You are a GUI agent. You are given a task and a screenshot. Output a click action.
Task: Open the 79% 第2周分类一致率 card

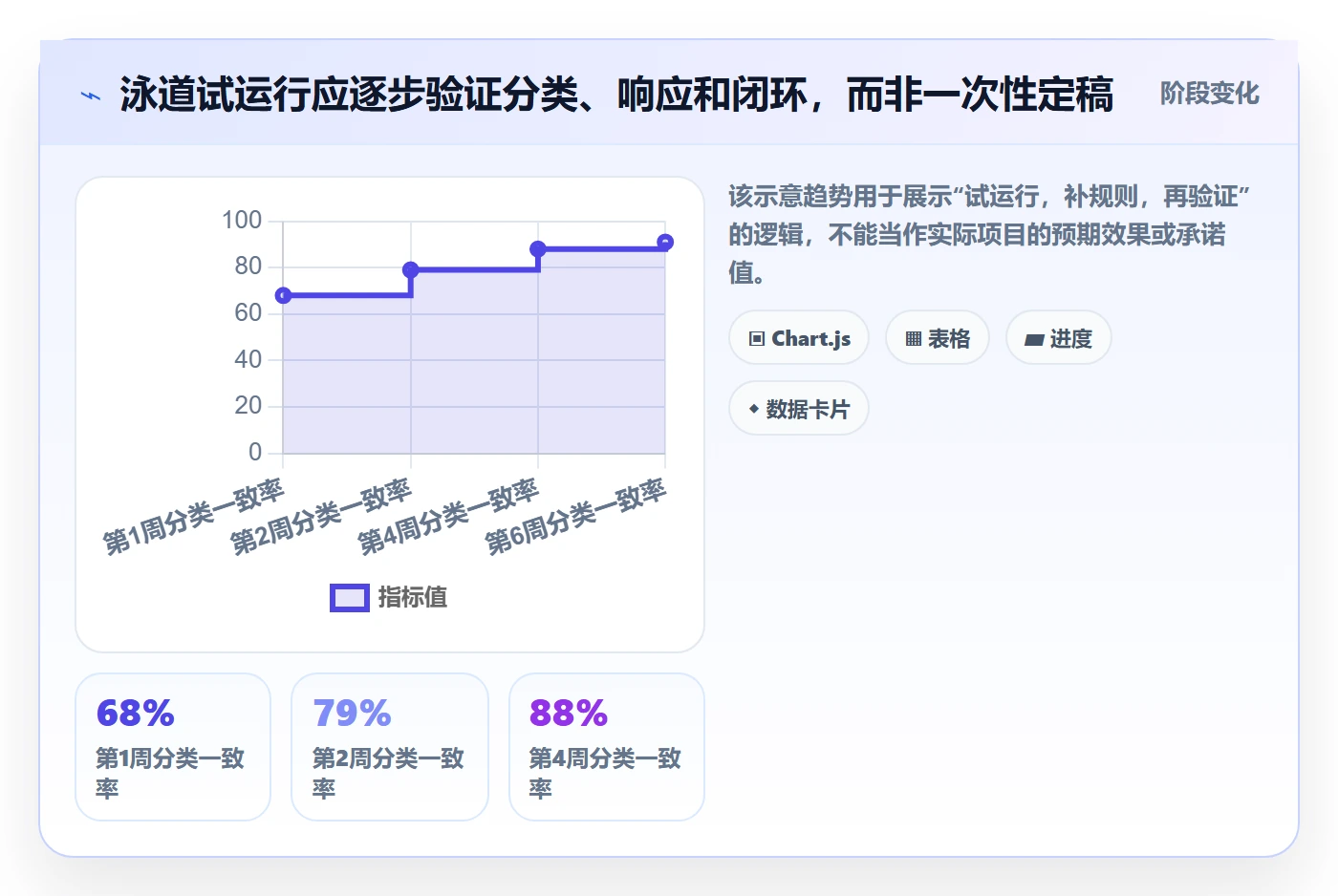tap(390, 747)
